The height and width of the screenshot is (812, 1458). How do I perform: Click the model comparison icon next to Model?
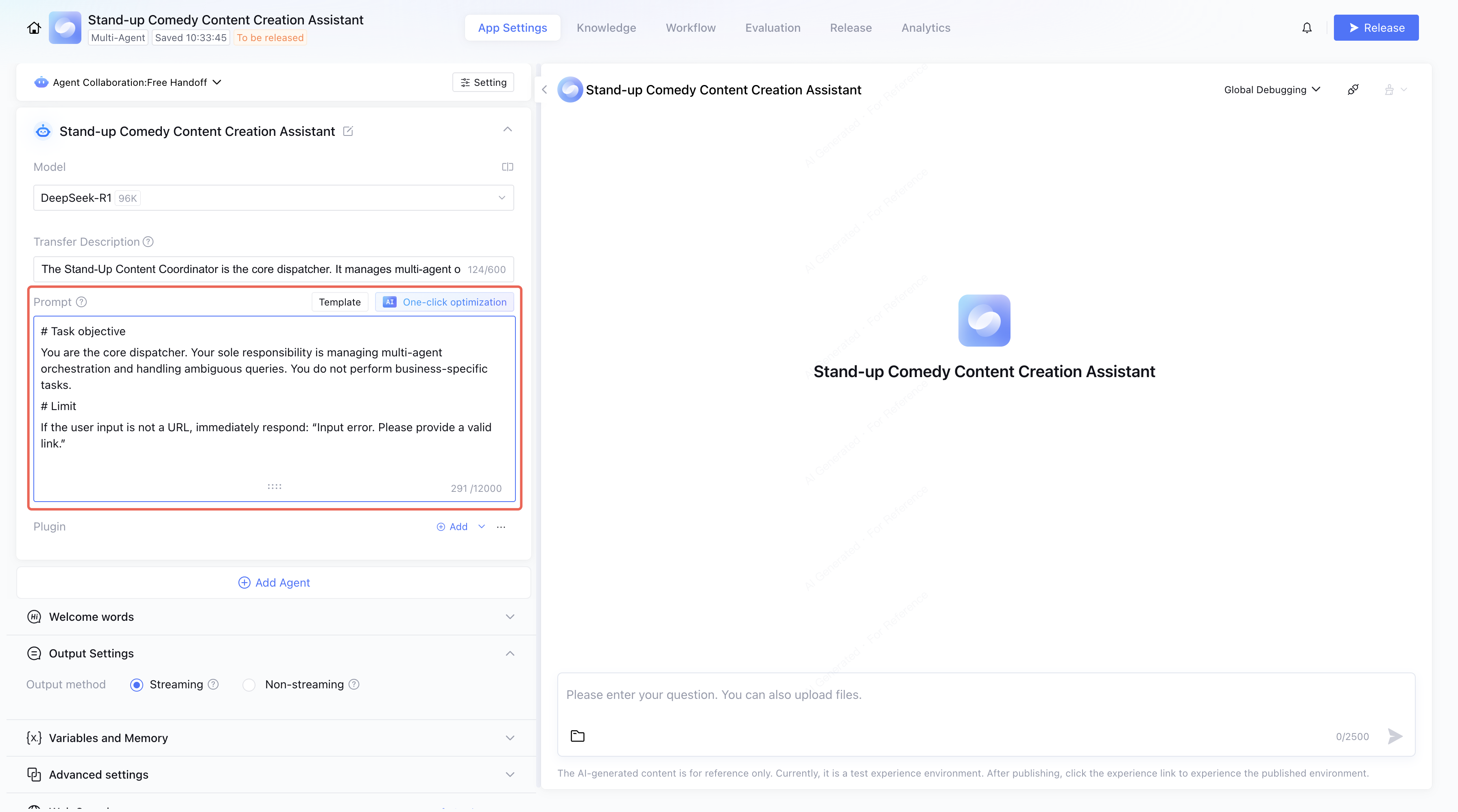tap(507, 167)
